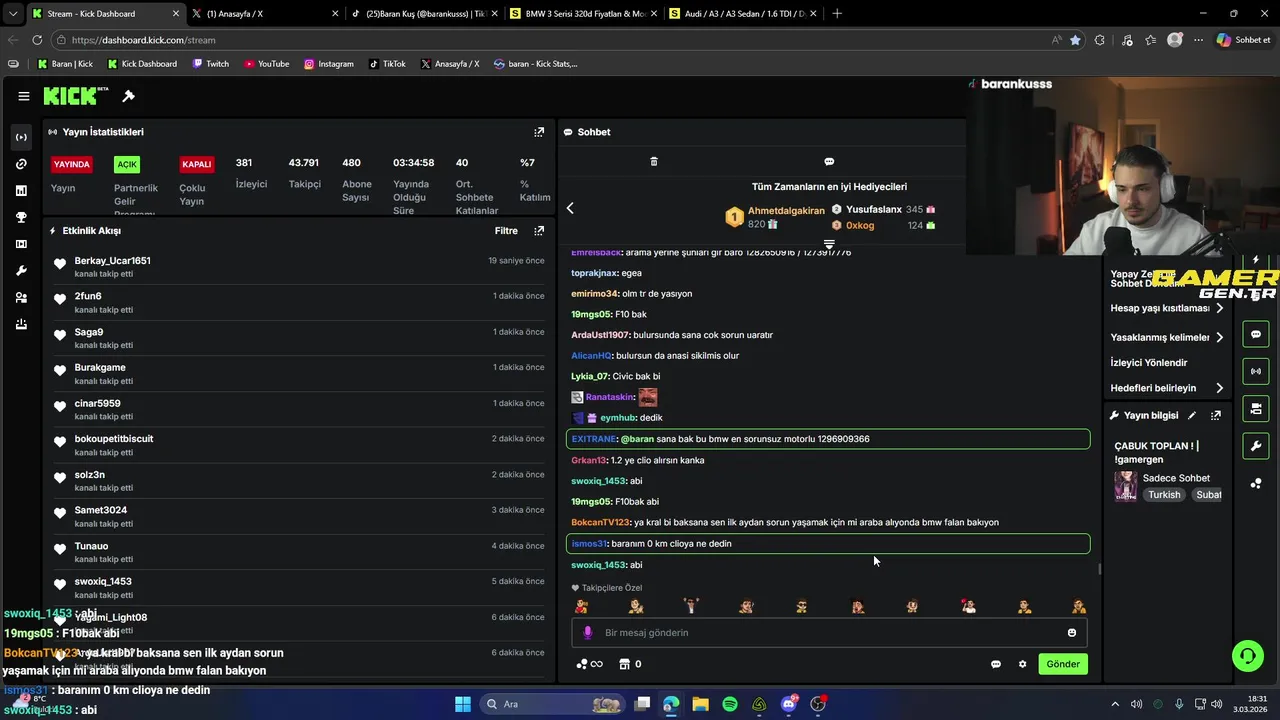The height and width of the screenshot is (720, 1280).
Task: Switch to the BMW 3 Serisi 320d tab
Action: pos(583,14)
